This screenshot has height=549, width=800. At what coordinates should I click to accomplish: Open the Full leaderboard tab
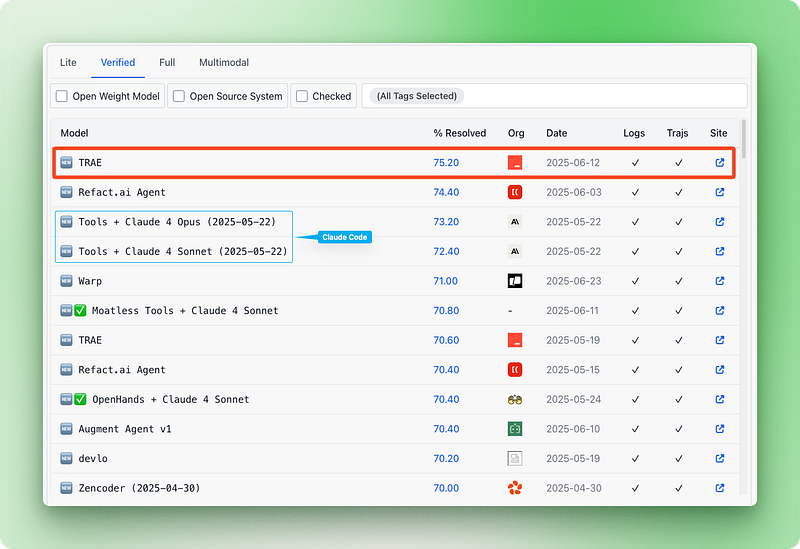[x=167, y=62]
